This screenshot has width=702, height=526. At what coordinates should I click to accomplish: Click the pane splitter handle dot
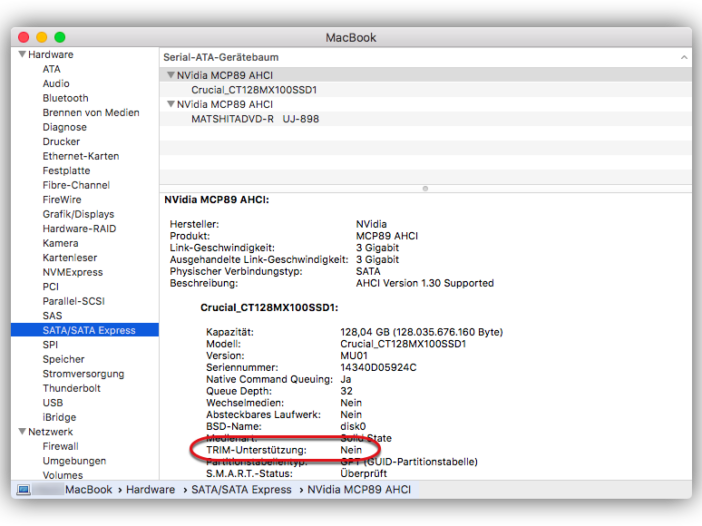click(x=425, y=188)
